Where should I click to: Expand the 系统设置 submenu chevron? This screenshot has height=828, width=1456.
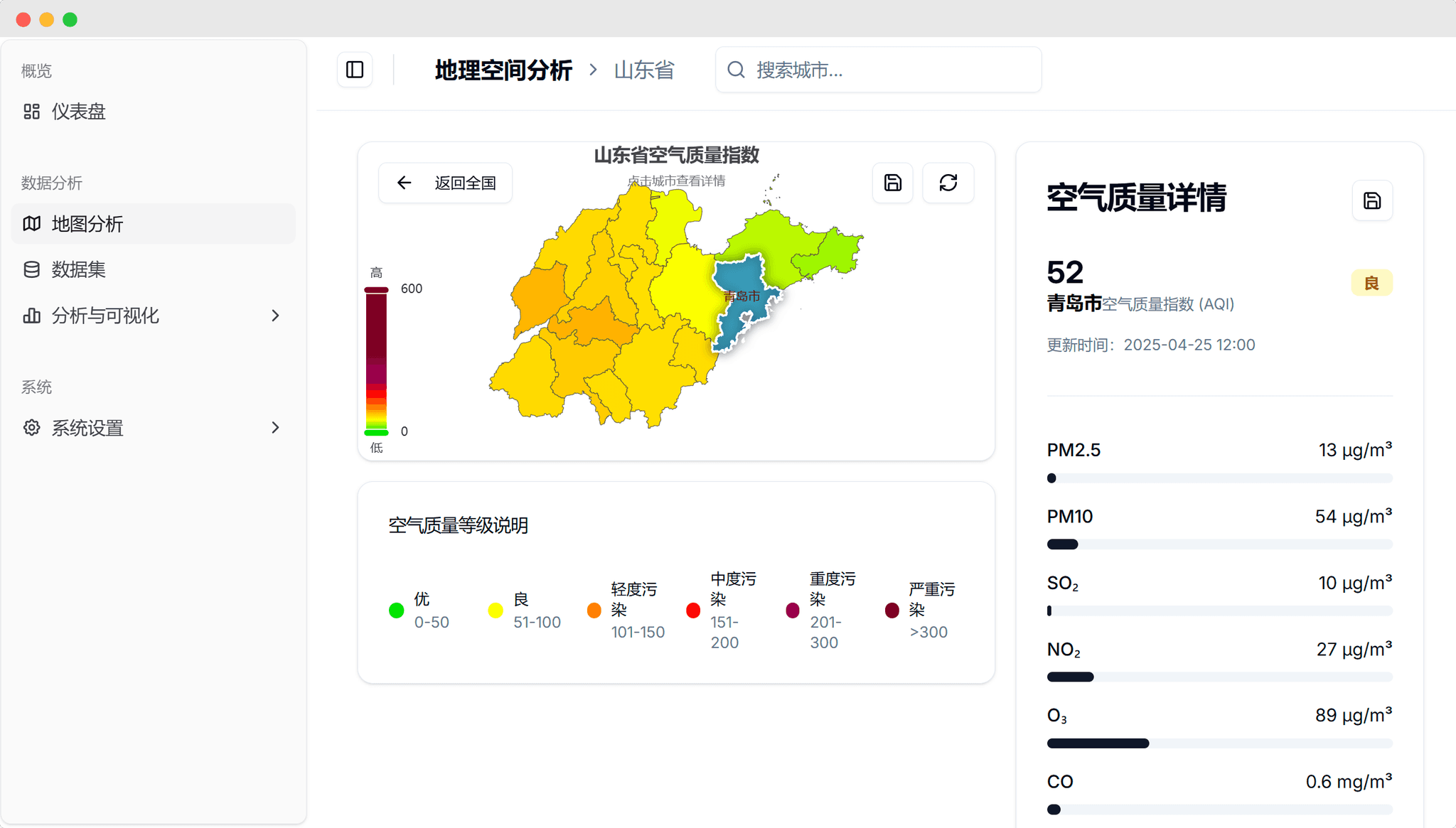pyautogui.click(x=276, y=428)
